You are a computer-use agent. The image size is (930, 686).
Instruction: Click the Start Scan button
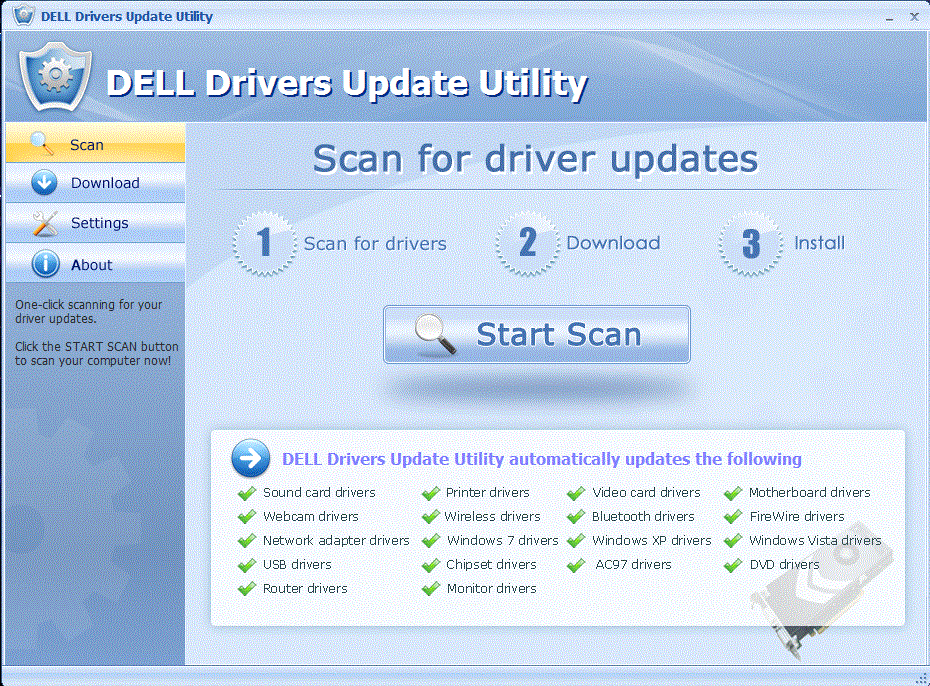[536, 334]
